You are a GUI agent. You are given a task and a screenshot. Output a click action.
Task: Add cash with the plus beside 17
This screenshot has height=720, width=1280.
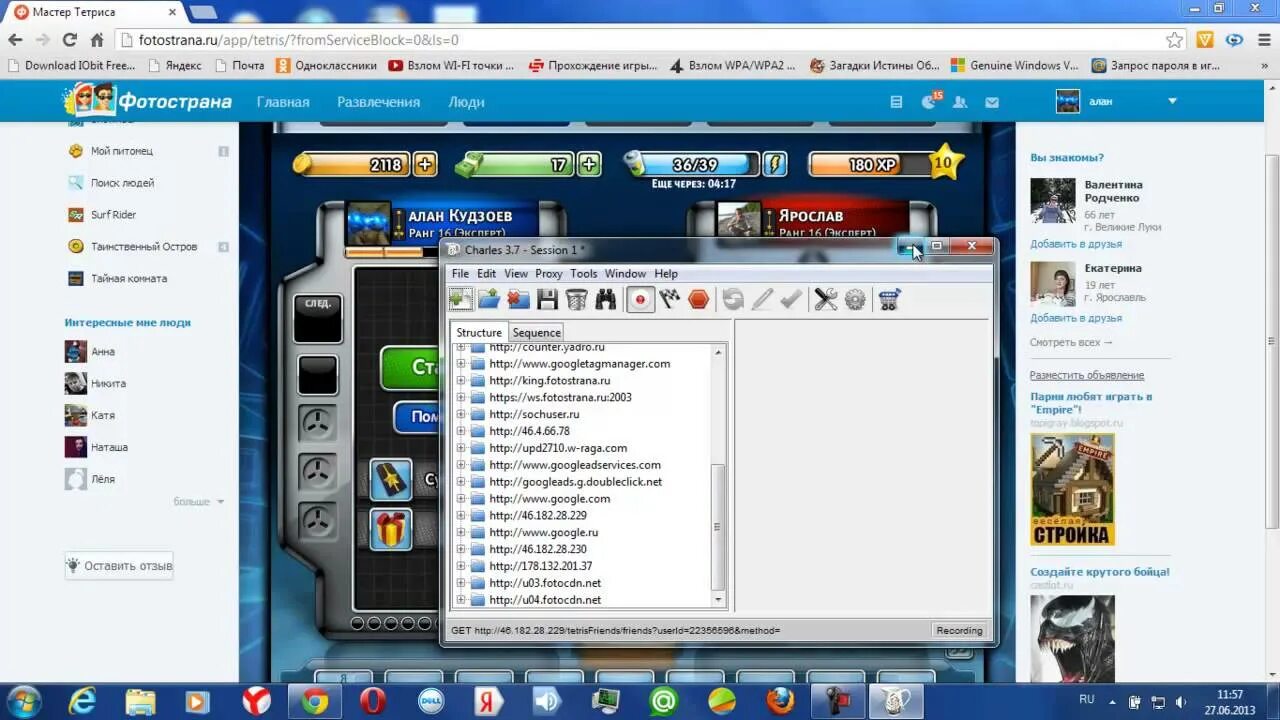589,164
